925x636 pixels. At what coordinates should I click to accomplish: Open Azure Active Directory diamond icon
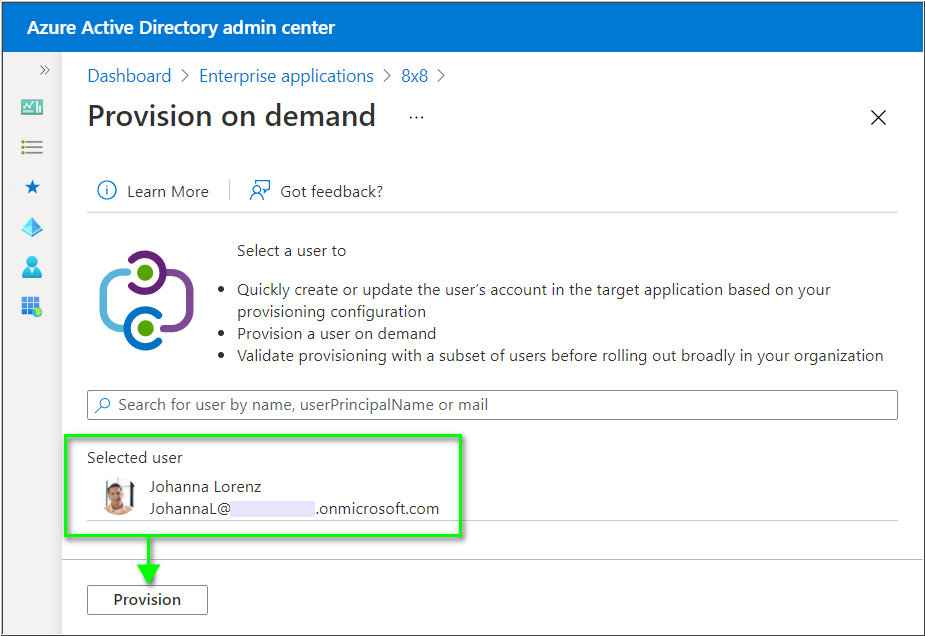click(x=32, y=228)
